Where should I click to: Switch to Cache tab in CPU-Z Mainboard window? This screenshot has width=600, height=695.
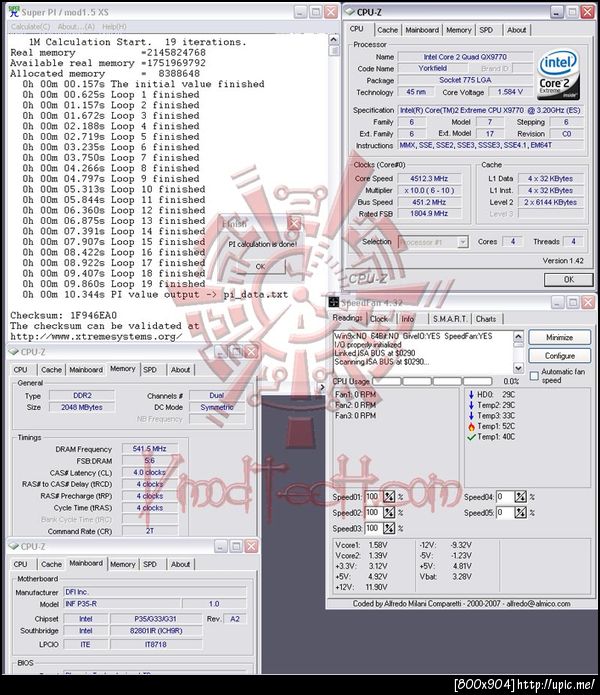(x=51, y=564)
